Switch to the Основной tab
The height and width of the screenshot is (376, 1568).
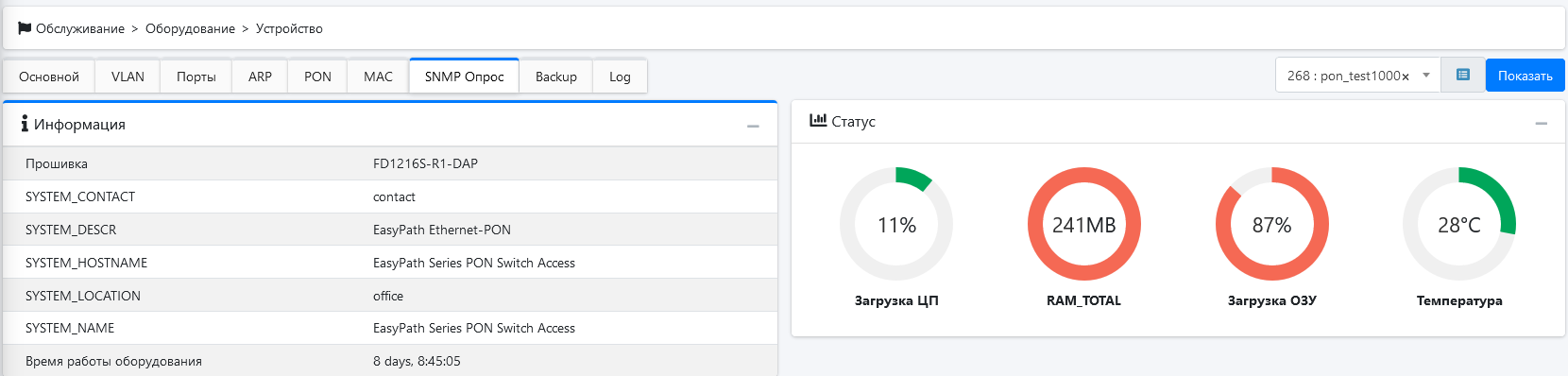49,77
